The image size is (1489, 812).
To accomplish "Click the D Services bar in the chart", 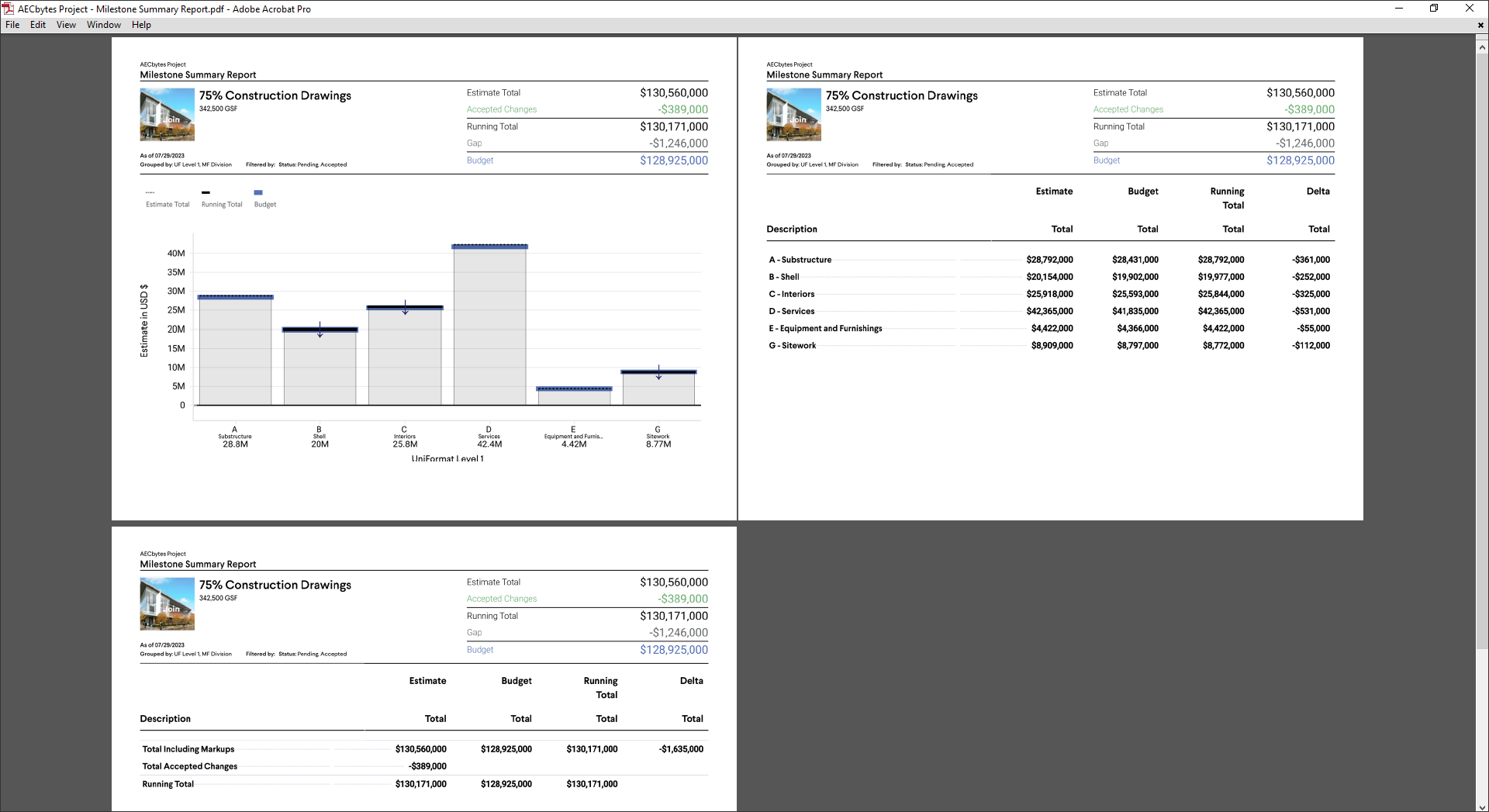I will point(489,325).
